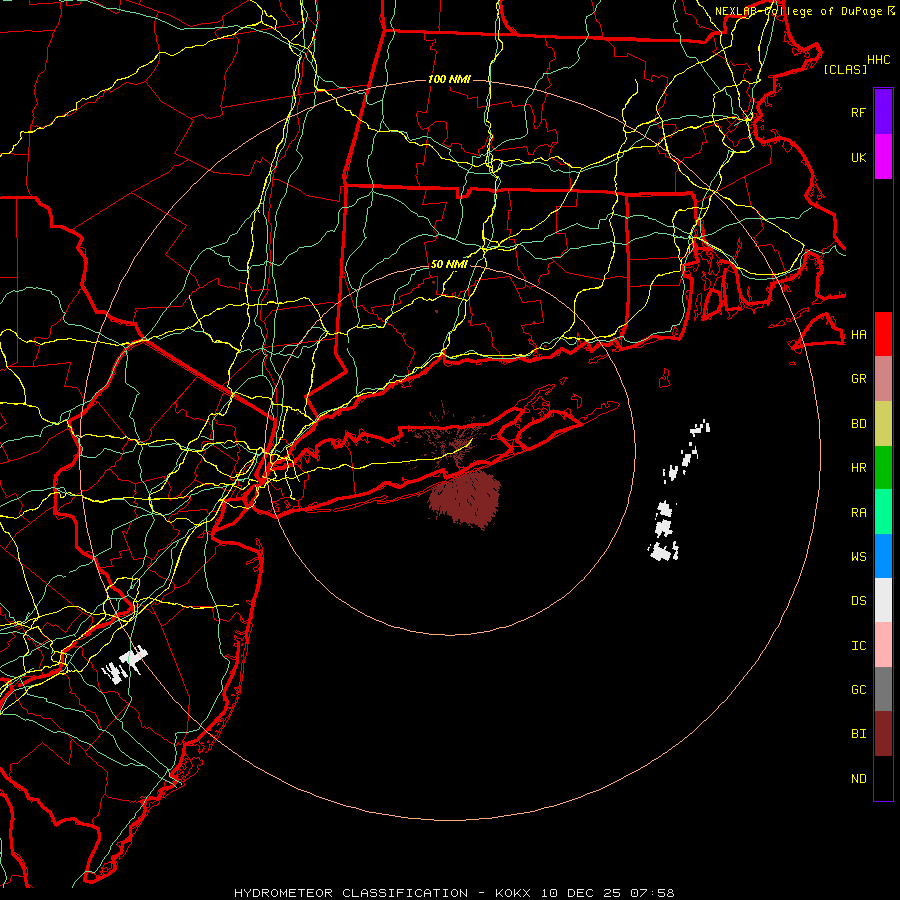Click the Hydrometeor Classification KOKX title text
The image size is (900, 900).
454,893
